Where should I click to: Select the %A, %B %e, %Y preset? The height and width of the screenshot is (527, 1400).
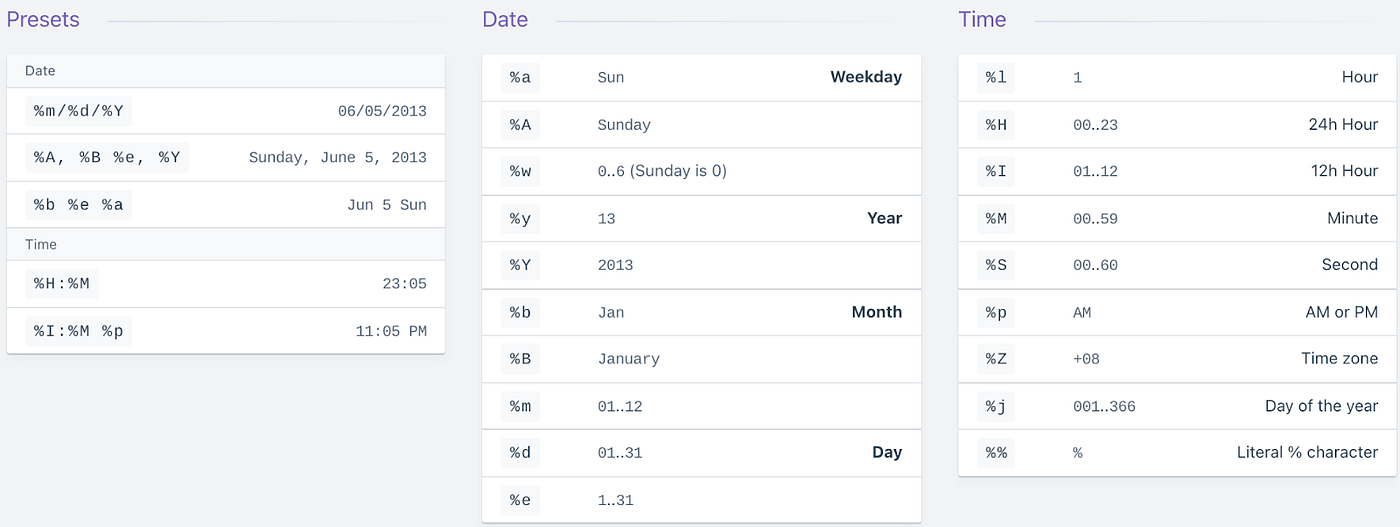pyautogui.click(x=106, y=157)
